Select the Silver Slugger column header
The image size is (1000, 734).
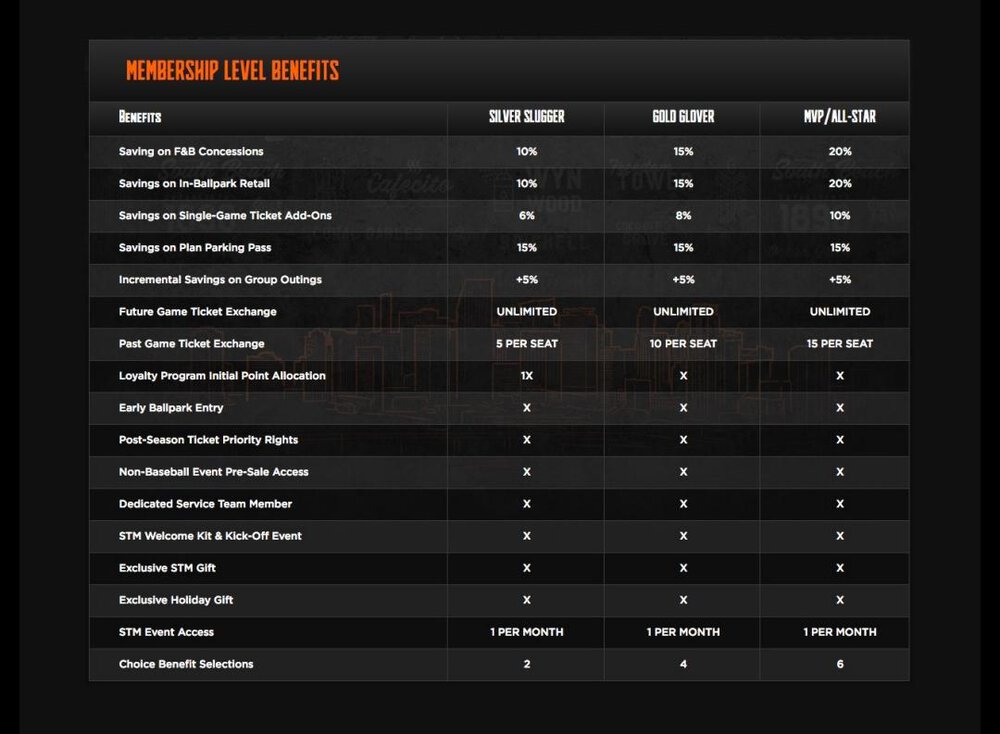point(527,117)
